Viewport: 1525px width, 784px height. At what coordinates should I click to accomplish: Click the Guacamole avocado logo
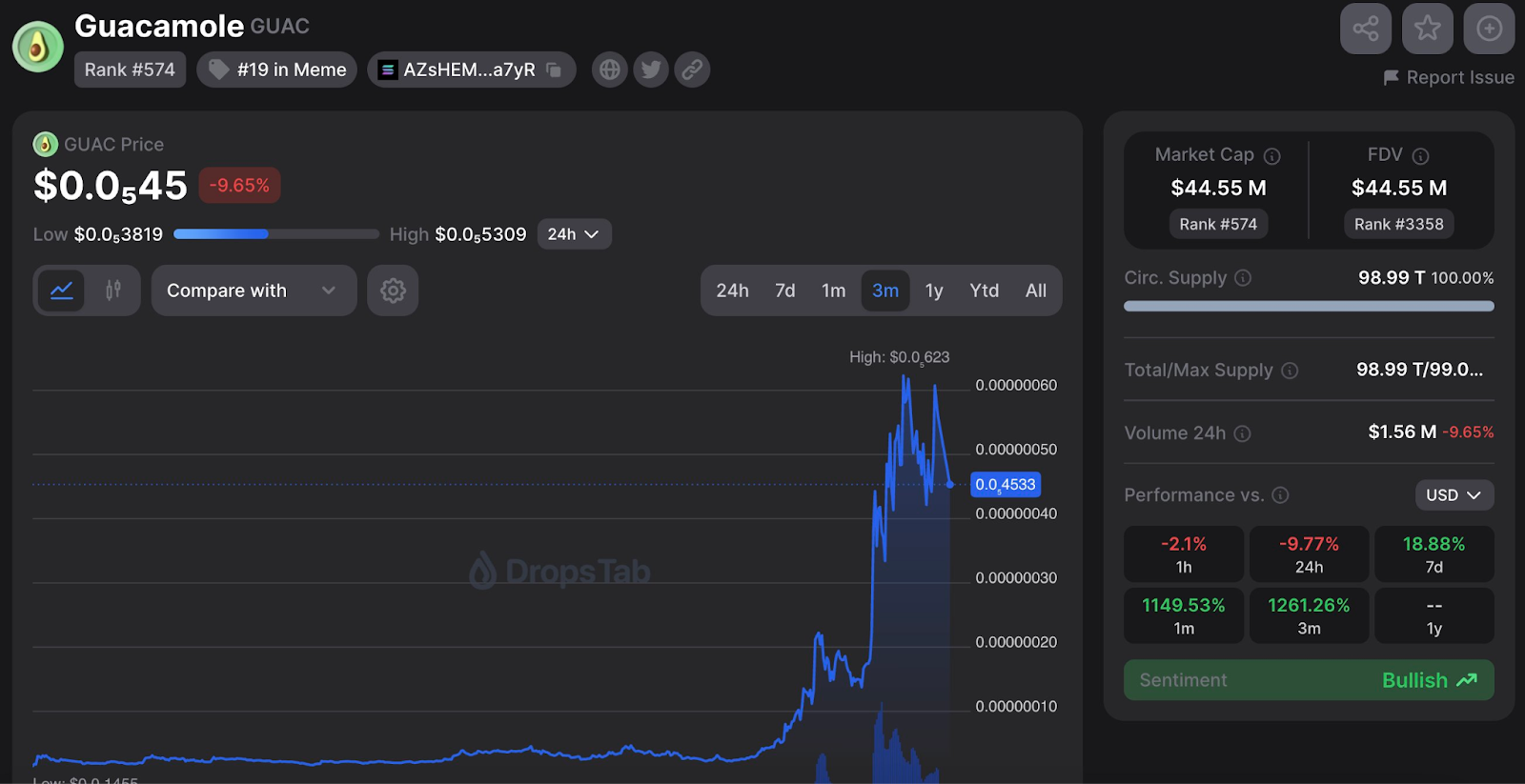(38, 46)
